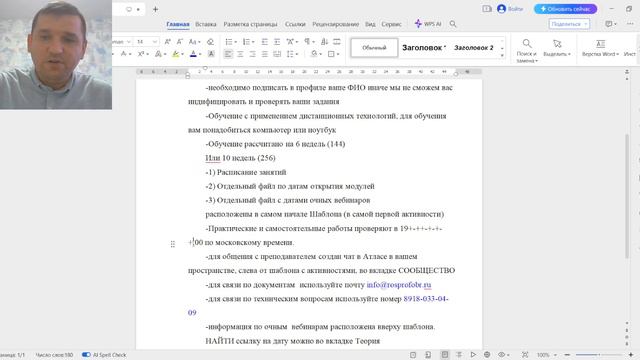The width and height of the screenshot is (640, 360).
Task: Click the Войти sign-in button
Action: [510, 9]
